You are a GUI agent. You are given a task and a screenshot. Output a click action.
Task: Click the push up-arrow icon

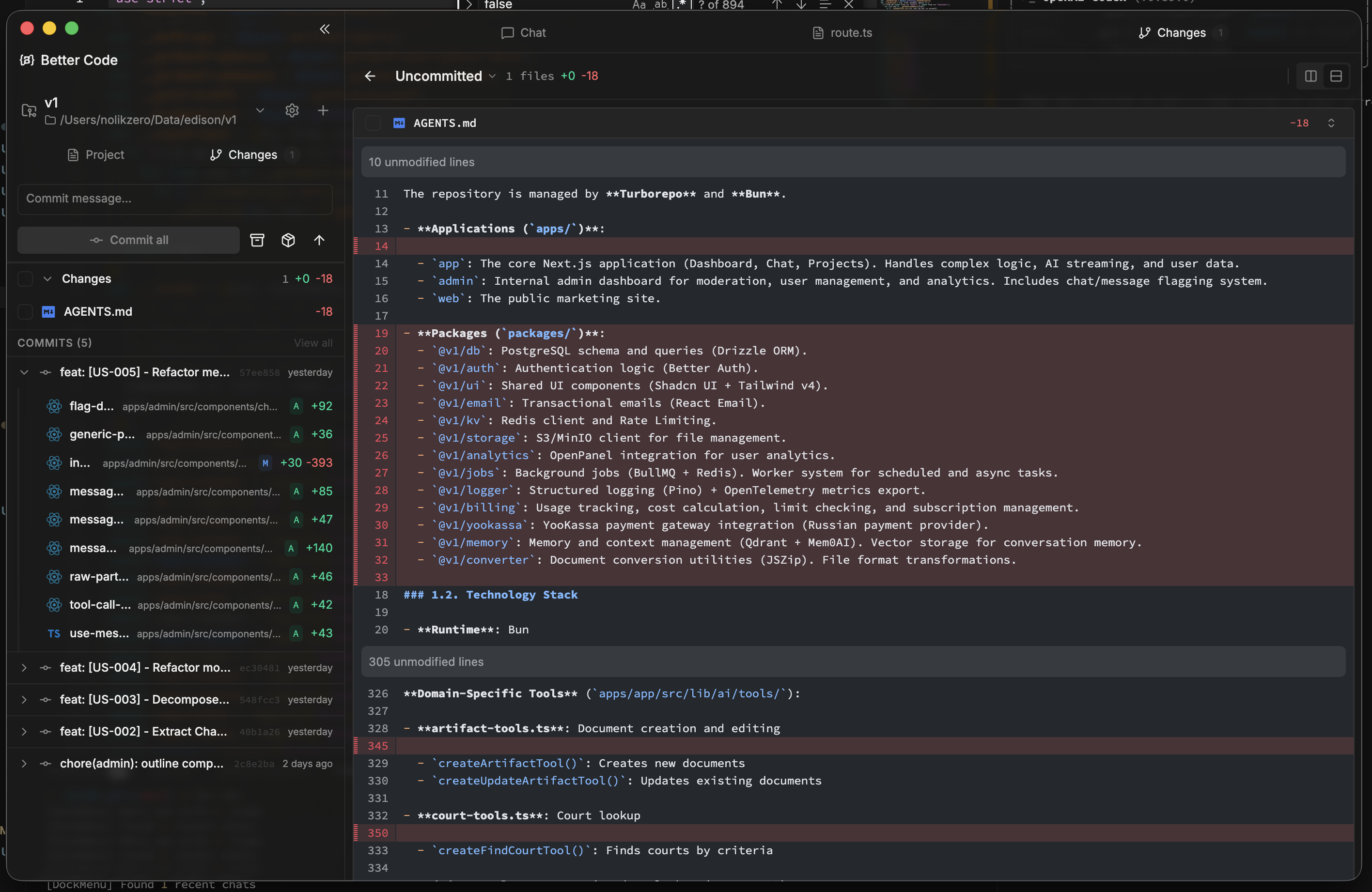(319, 240)
